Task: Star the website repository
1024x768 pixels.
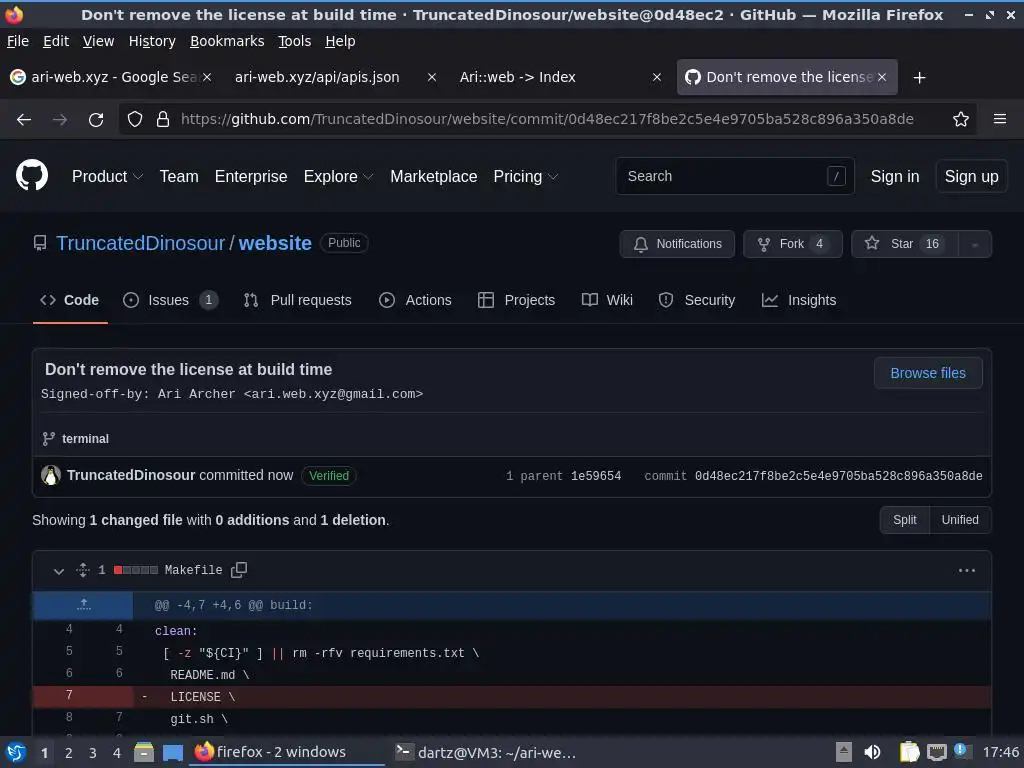Action: 905,244
